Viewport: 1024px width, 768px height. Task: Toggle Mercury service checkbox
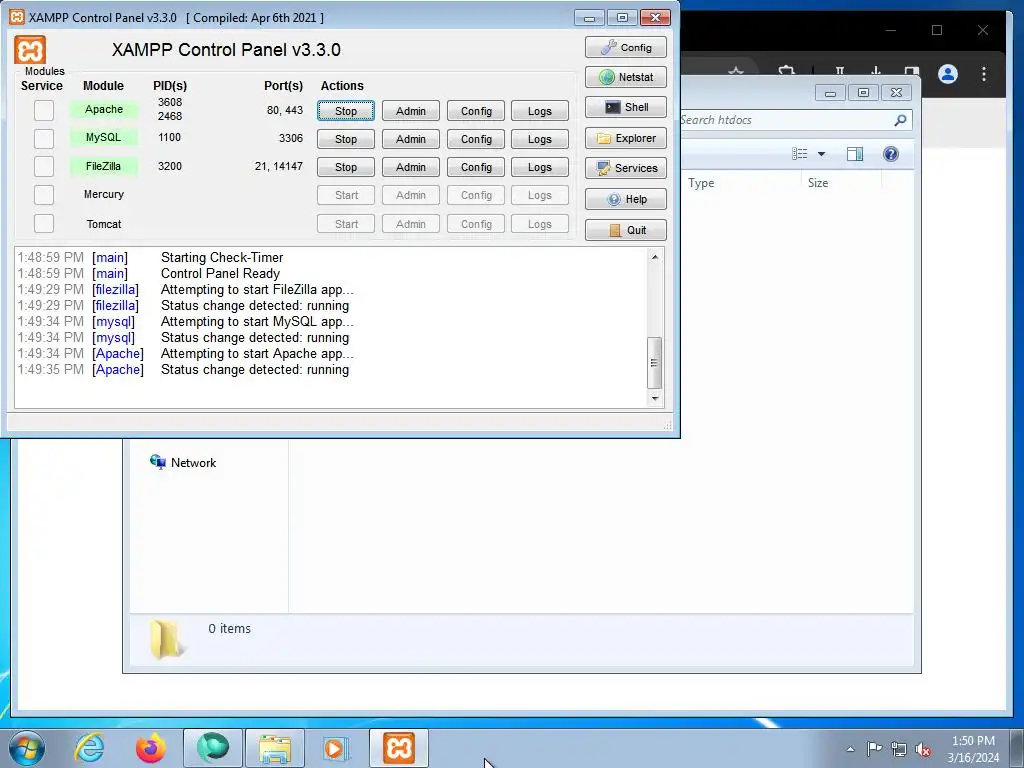coord(44,195)
